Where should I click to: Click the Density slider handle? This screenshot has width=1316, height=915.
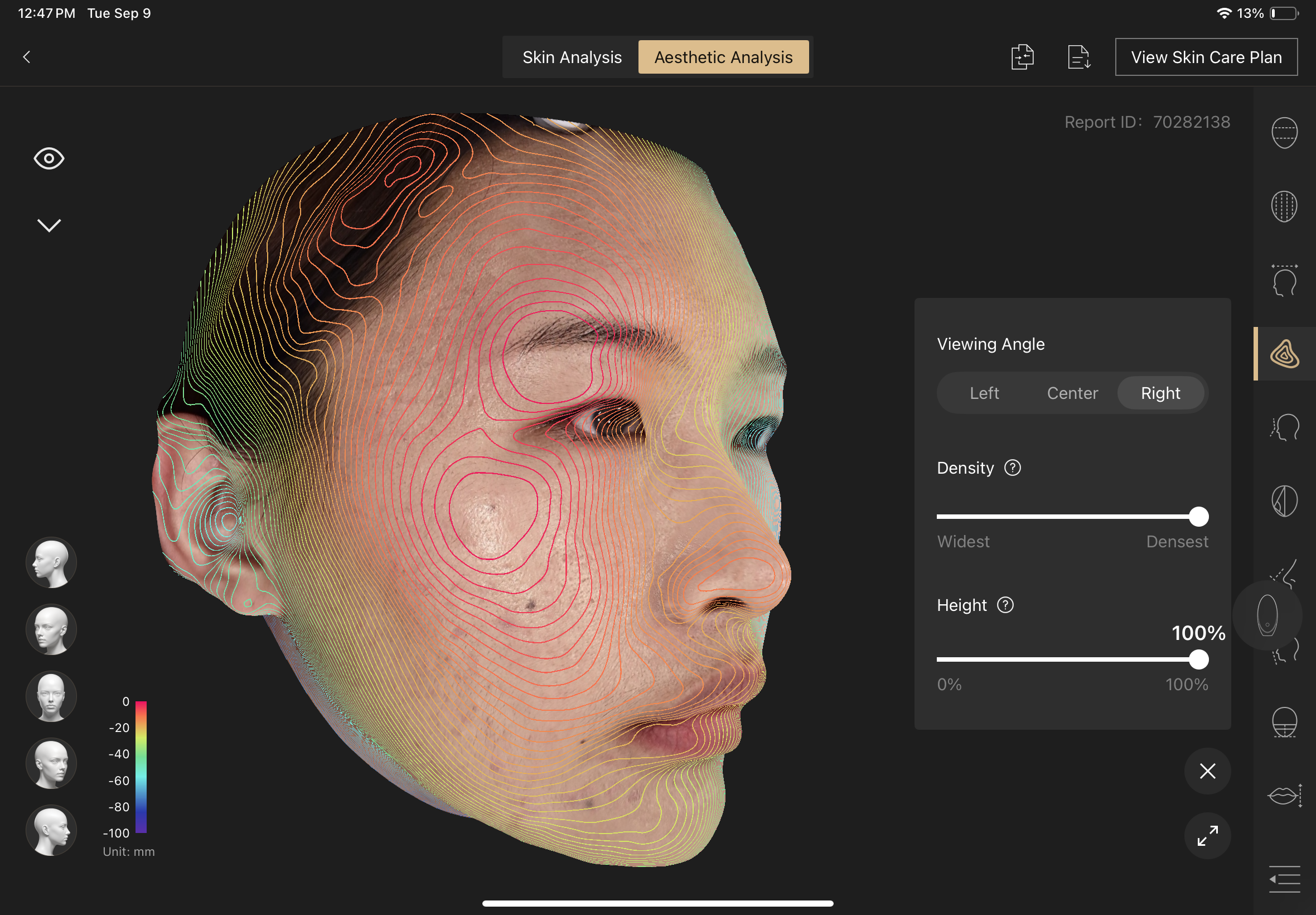1198,517
